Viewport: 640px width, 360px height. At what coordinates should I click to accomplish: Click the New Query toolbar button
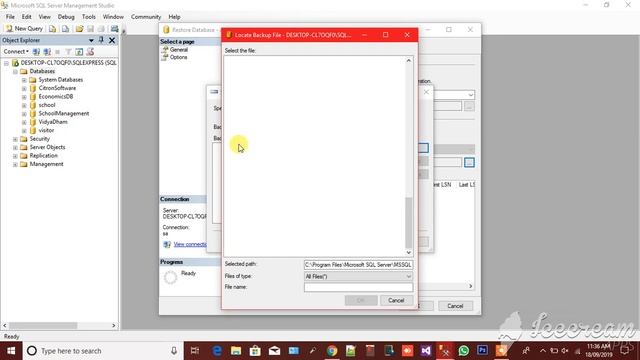pos(24,29)
